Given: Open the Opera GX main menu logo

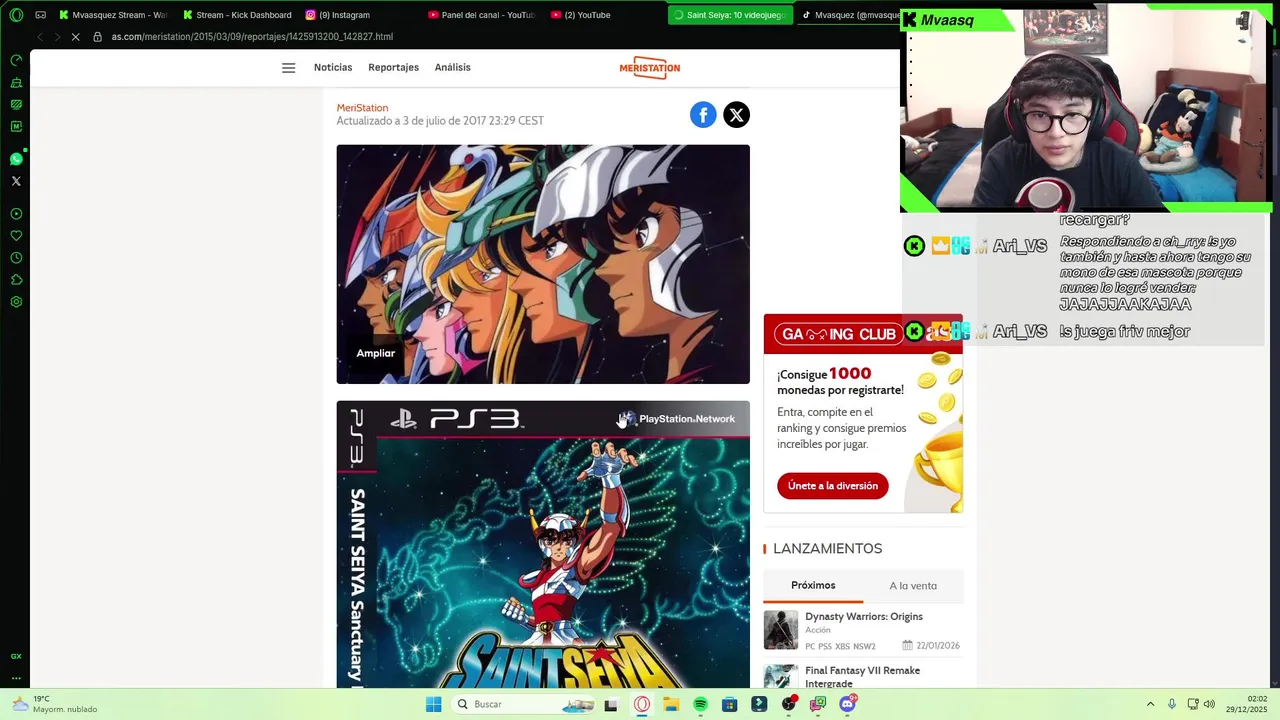Looking at the screenshot, I should pos(16,15).
